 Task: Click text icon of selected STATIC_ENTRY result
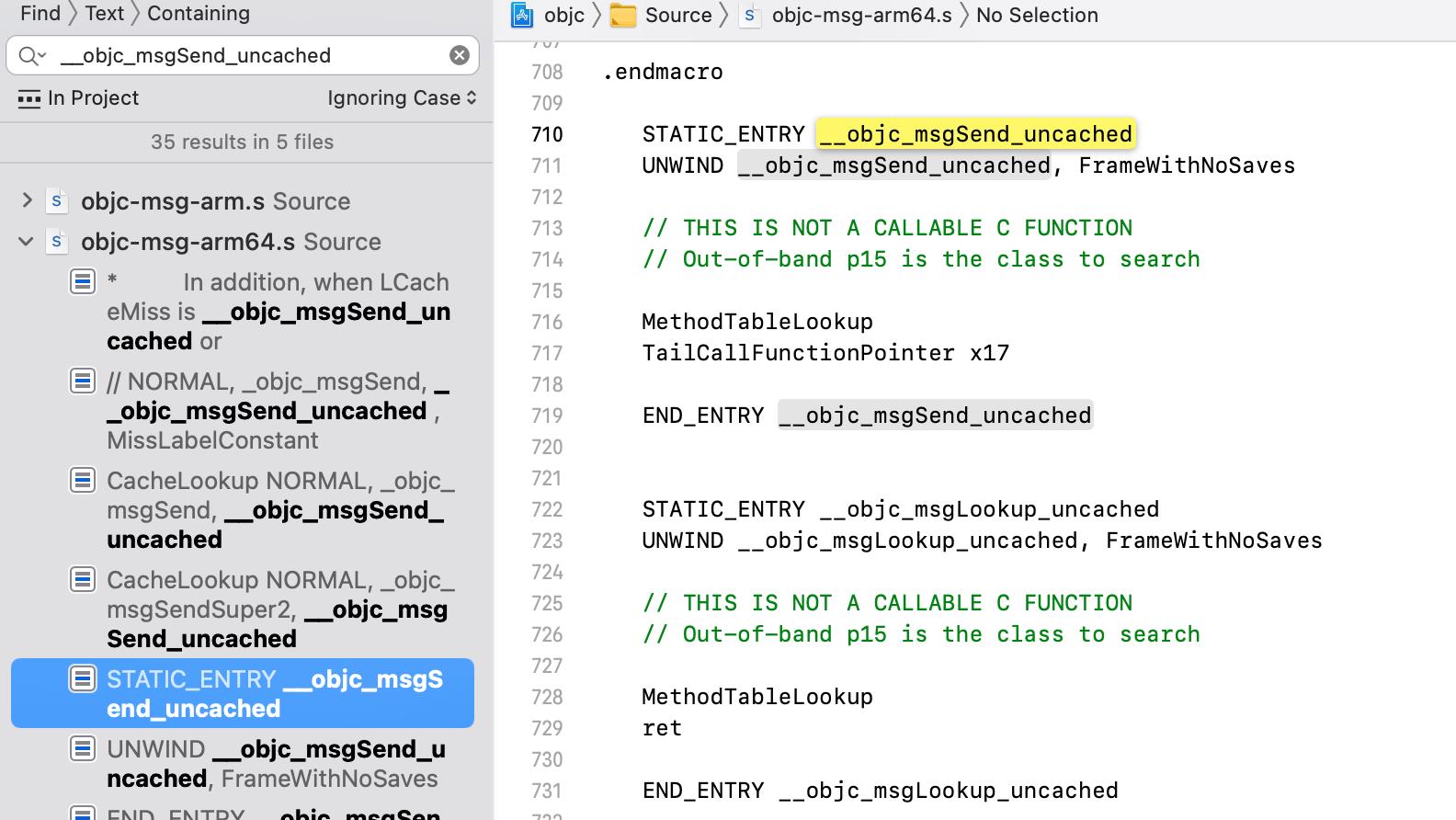(83, 678)
